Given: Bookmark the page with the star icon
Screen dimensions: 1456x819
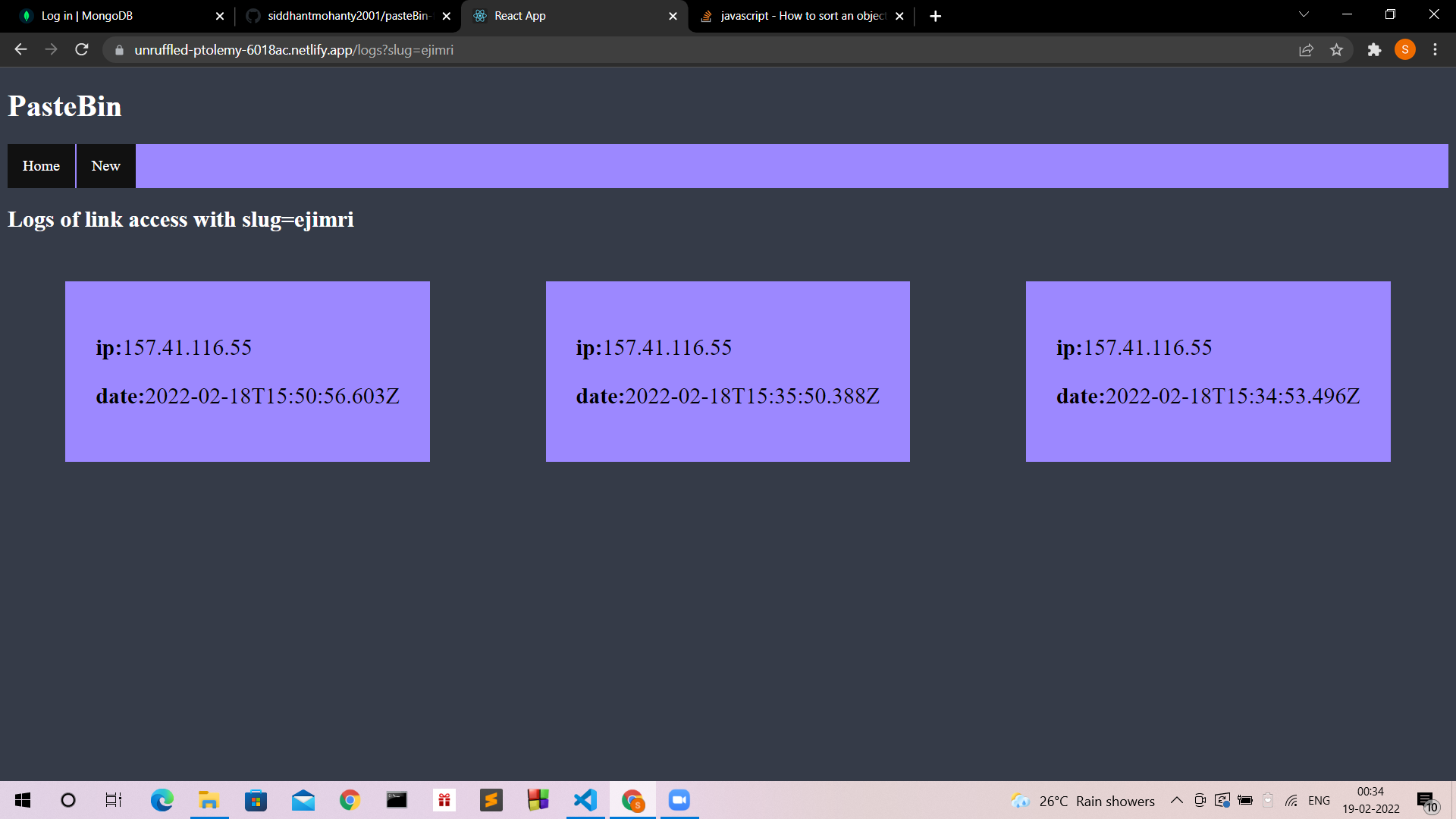Looking at the screenshot, I should [x=1337, y=49].
